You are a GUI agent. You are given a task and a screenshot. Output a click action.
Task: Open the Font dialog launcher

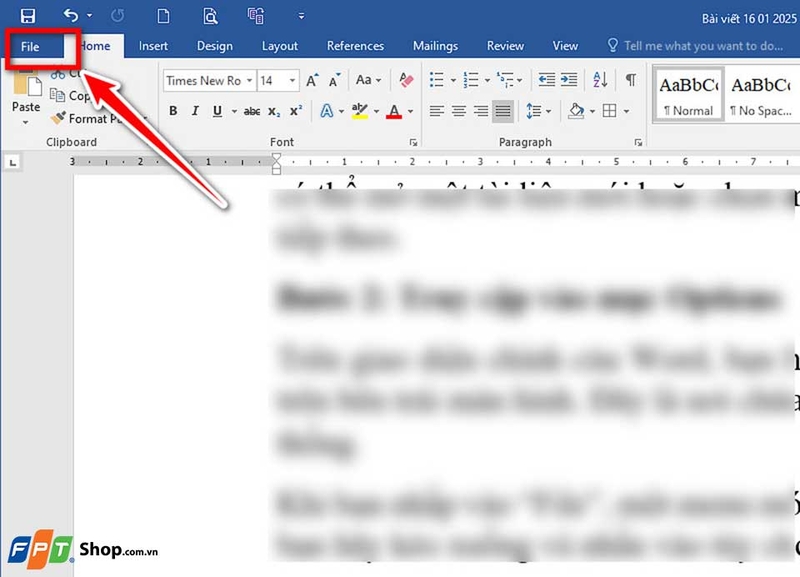413,143
